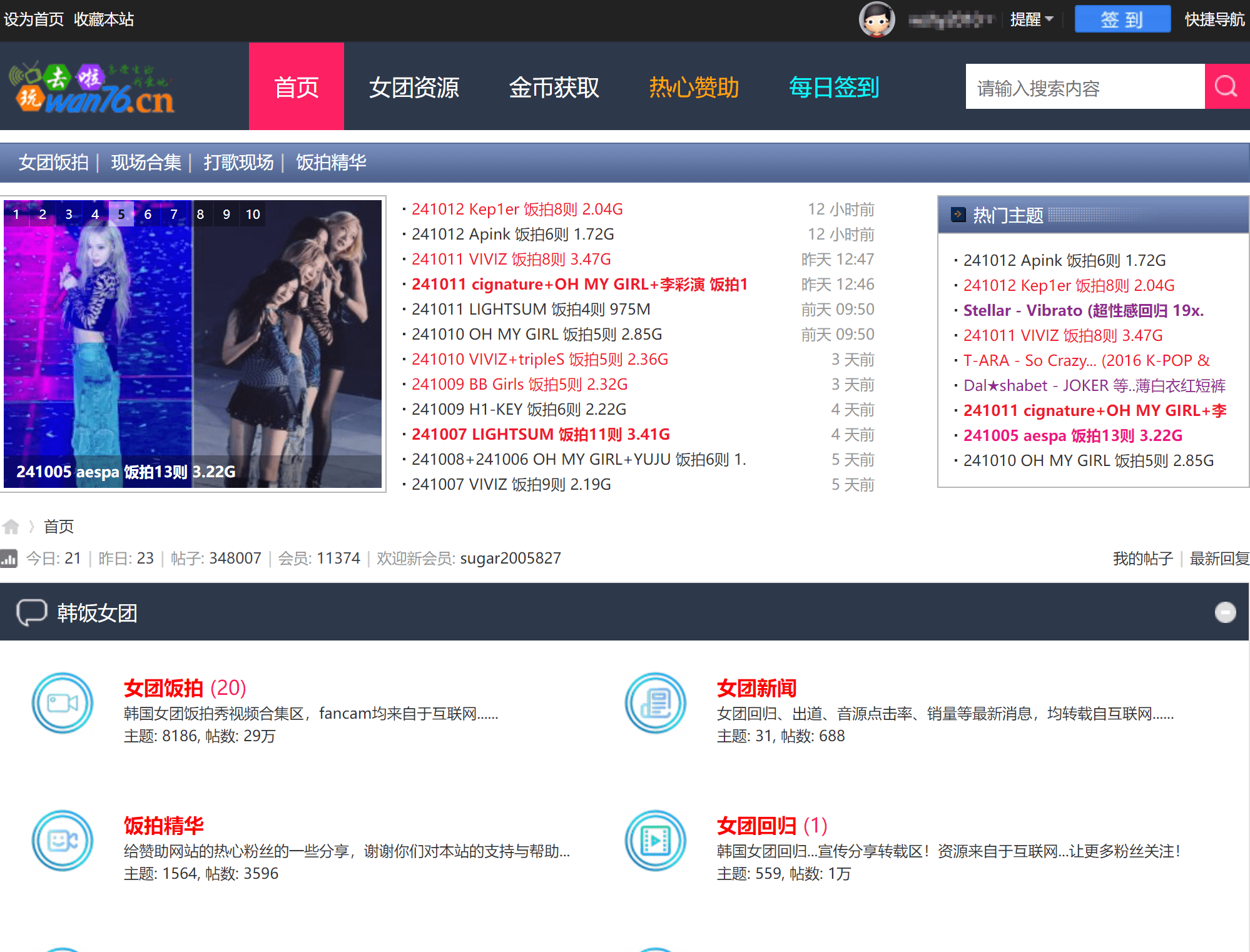This screenshot has height=952, width=1250.
Task: Open 女团饭拍 in the sub navigation
Action: click(54, 162)
